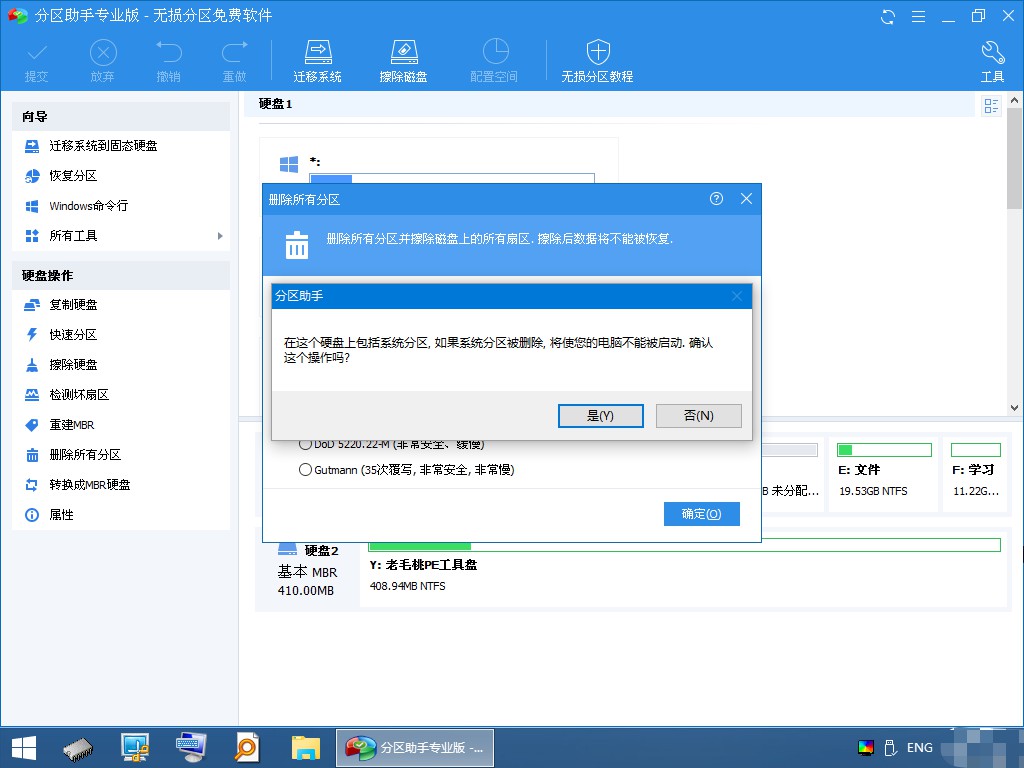Open File Explorer from the taskbar

[x=306, y=748]
